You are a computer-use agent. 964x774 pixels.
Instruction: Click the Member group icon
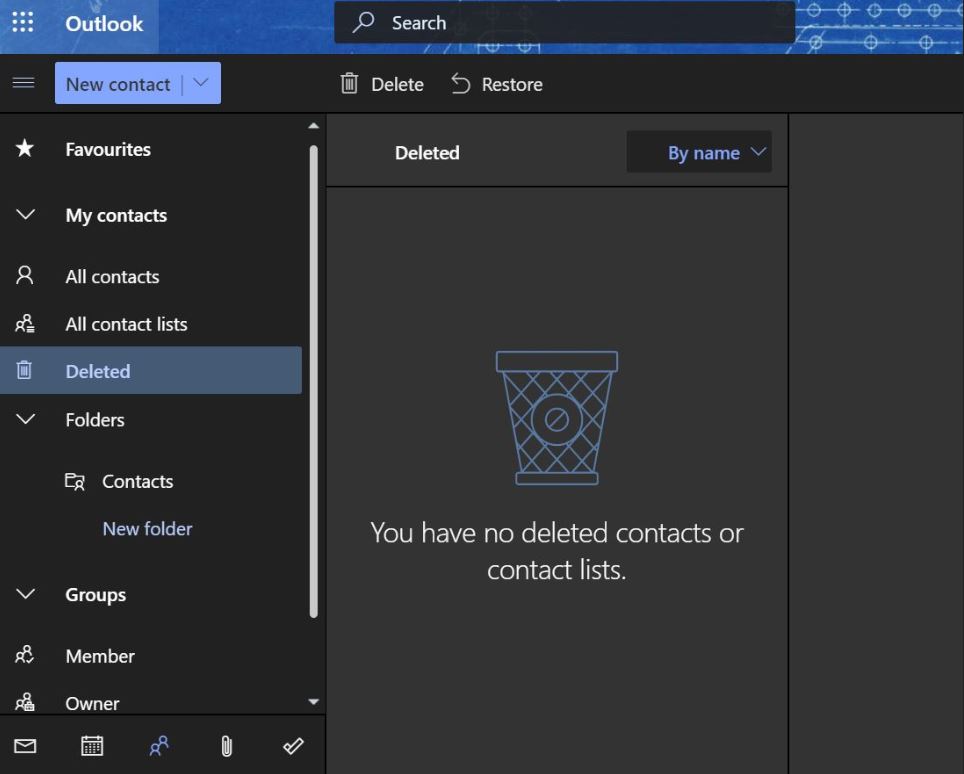click(x=25, y=655)
